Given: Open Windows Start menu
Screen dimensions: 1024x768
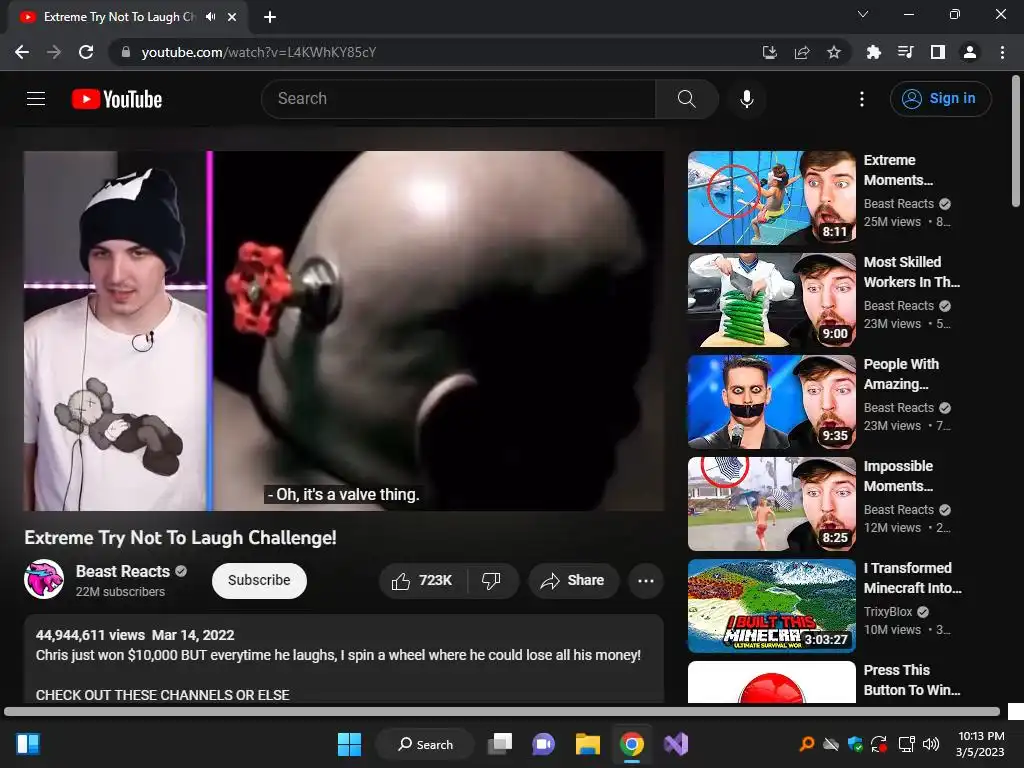Looking at the screenshot, I should point(349,744).
